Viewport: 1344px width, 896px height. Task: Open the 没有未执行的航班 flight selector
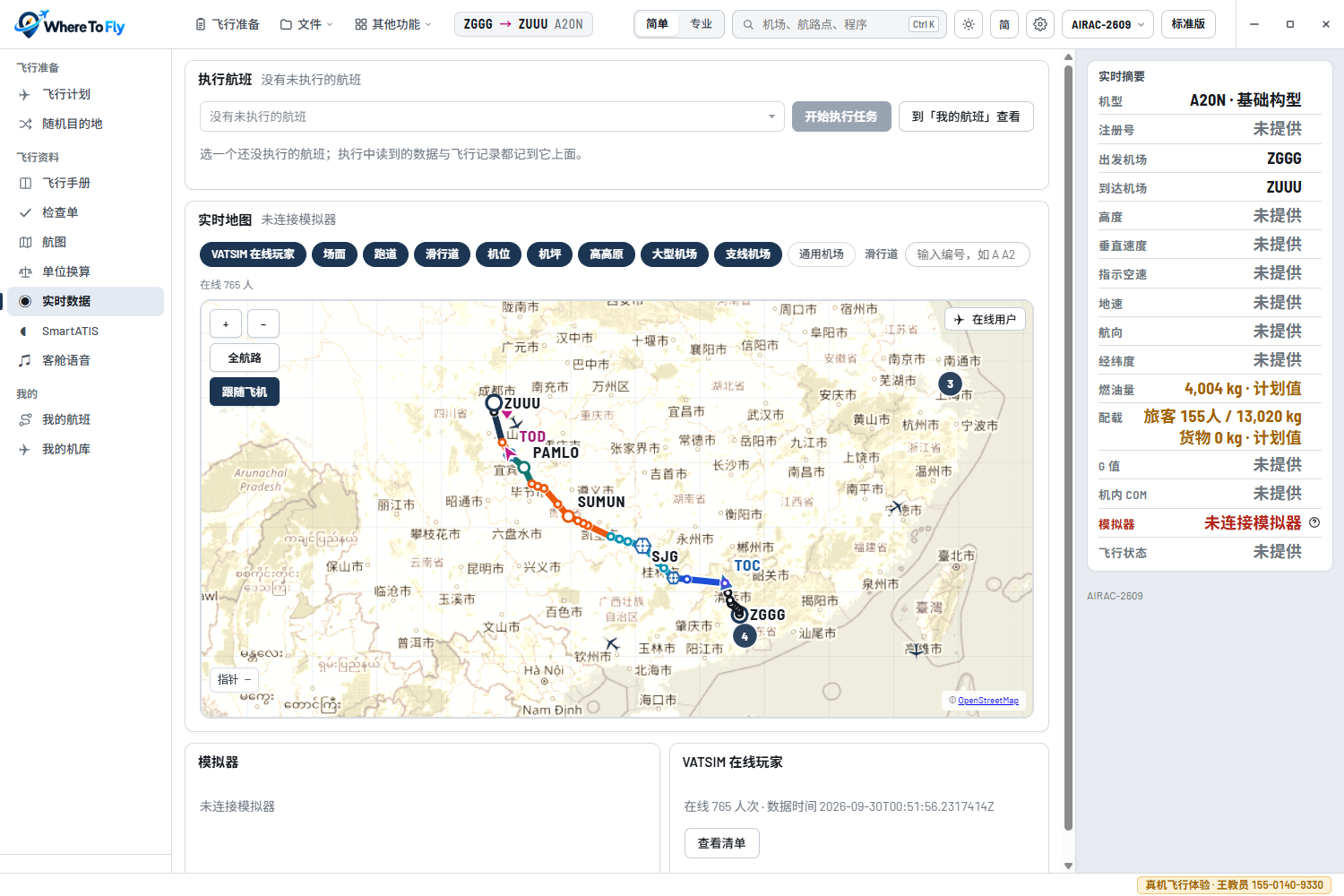click(492, 116)
